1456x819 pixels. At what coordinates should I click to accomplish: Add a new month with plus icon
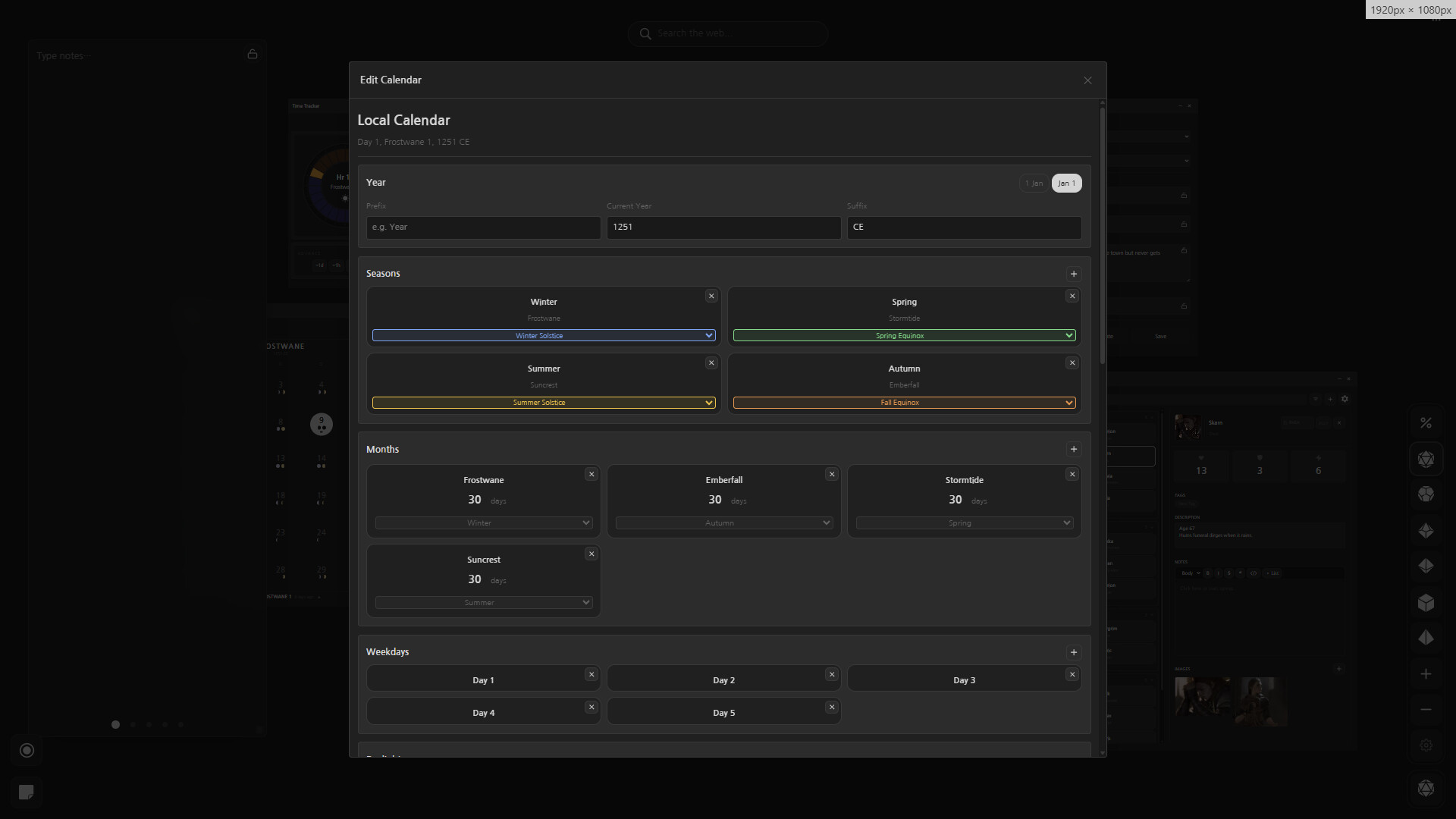tap(1073, 450)
